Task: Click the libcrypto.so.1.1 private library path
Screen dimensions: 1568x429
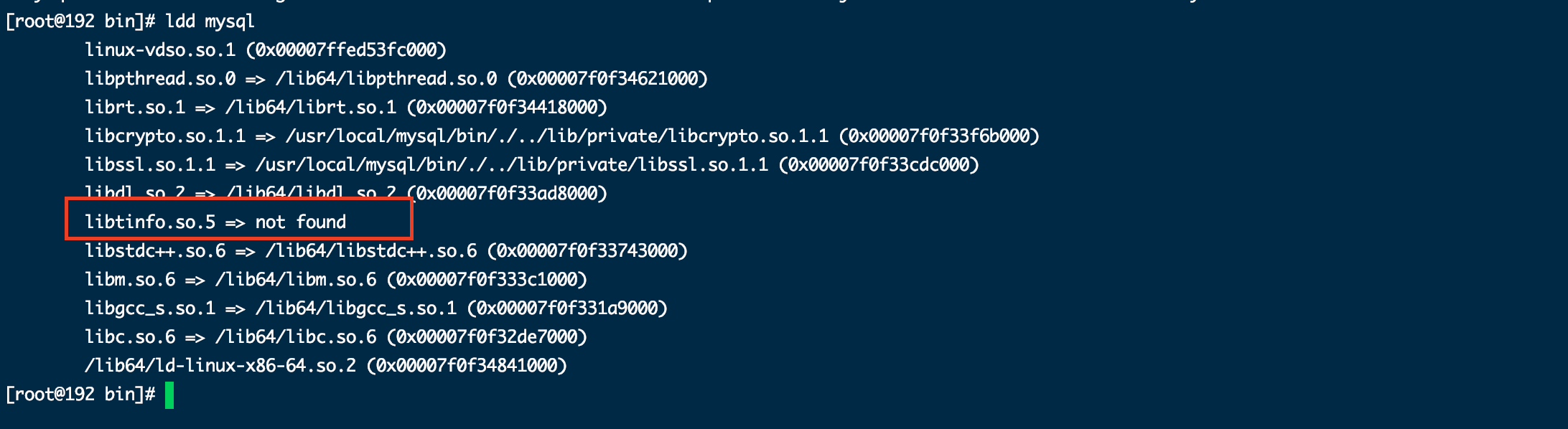Action: (x=557, y=136)
